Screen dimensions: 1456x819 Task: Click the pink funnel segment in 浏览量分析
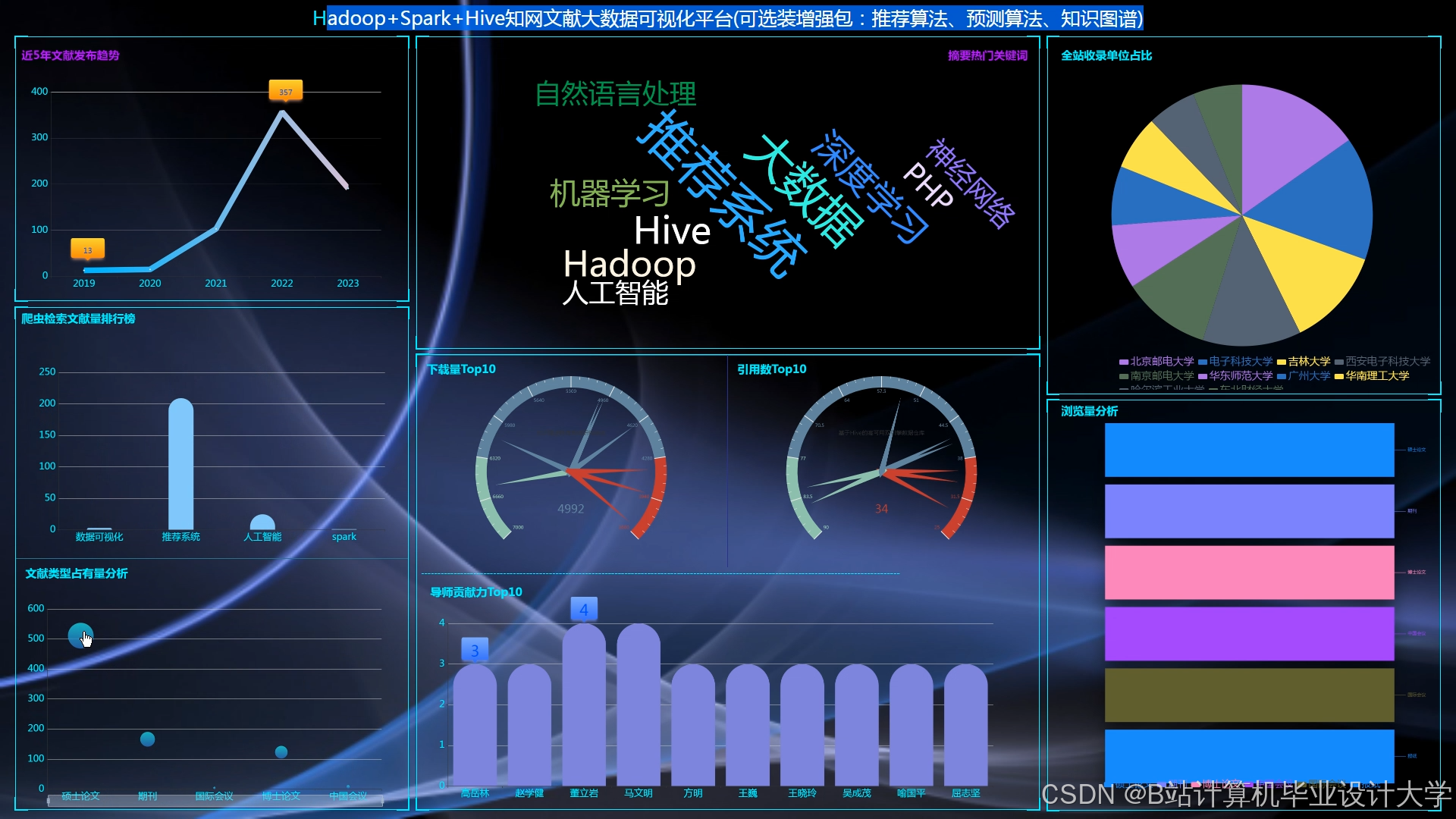coord(1249,573)
